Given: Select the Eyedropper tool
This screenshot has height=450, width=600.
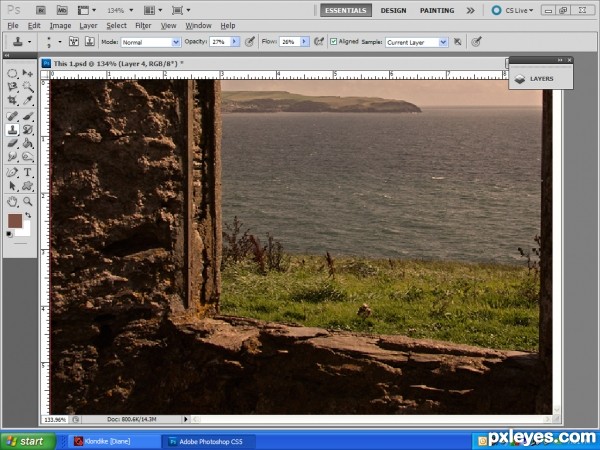Looking at the screenshot, I should 27,101.
